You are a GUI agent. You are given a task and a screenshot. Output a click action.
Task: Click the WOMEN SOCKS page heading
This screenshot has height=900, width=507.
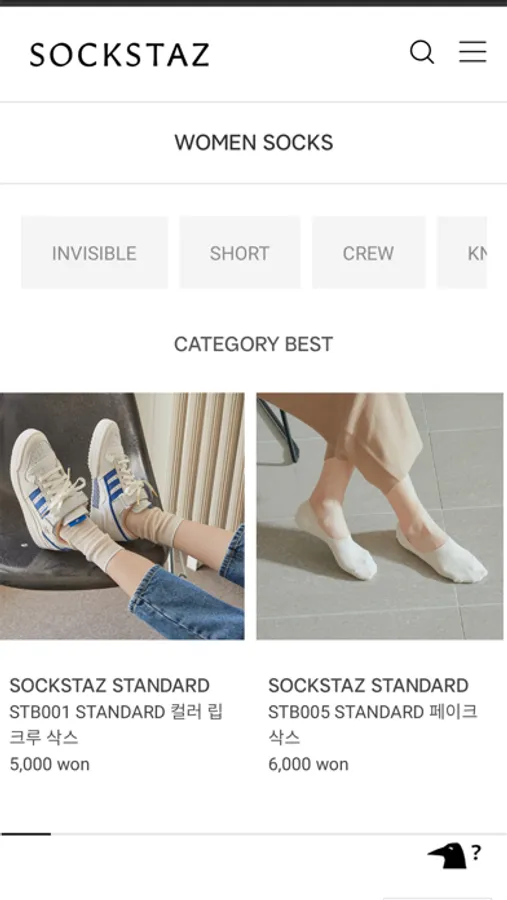click(254, 142)
